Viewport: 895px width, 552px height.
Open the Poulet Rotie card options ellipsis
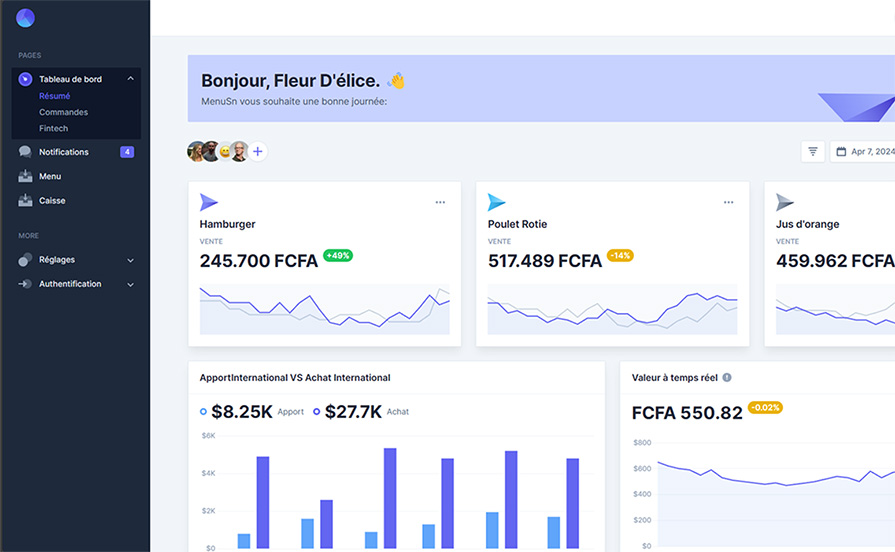tap(728, 202)
